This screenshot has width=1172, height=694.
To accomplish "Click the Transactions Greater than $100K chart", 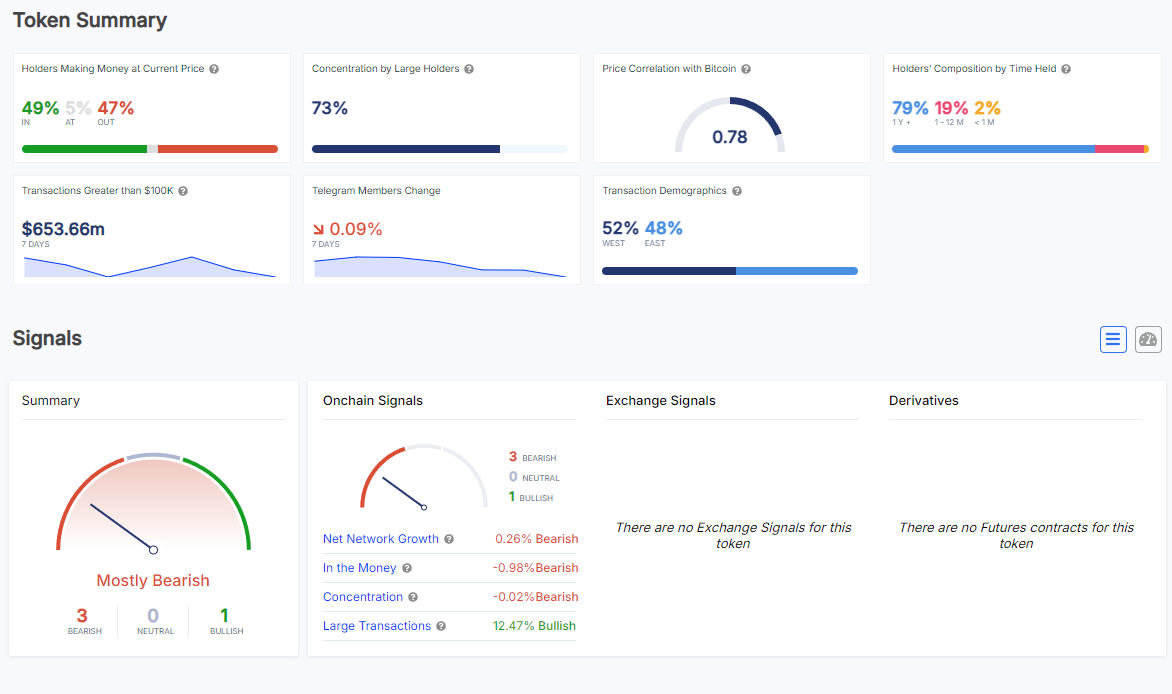I will pyautogui.click(x=150, y=266).
